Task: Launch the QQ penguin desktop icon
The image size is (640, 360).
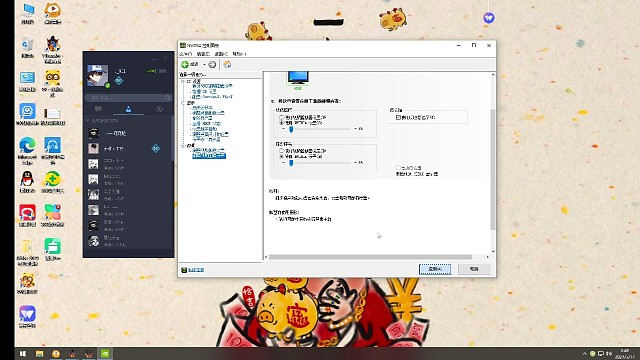Action: click(27, 182)
